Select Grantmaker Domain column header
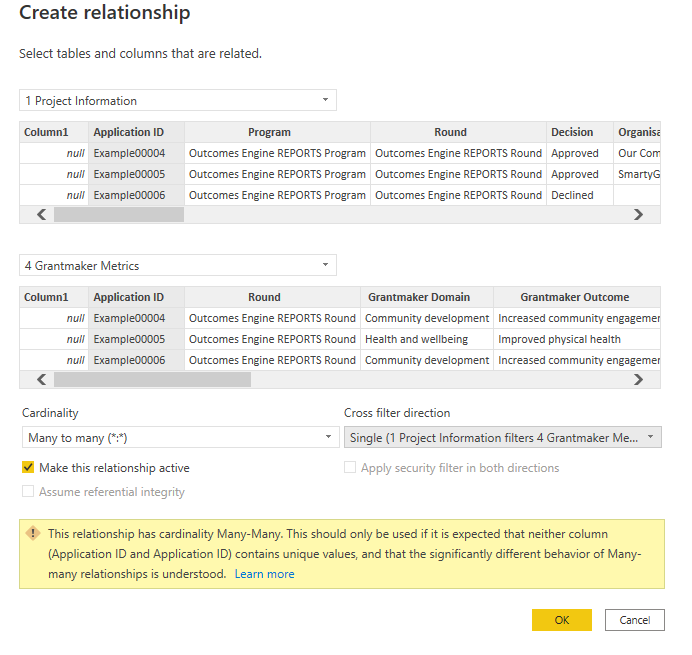This screenshot has width=692, height=655. pyautogui.click(x=418, y=297)
